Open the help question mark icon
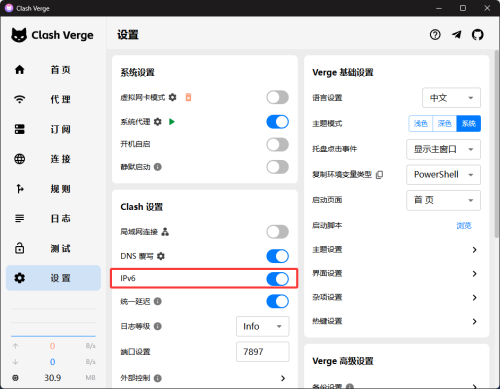 (x=435, y=35)
